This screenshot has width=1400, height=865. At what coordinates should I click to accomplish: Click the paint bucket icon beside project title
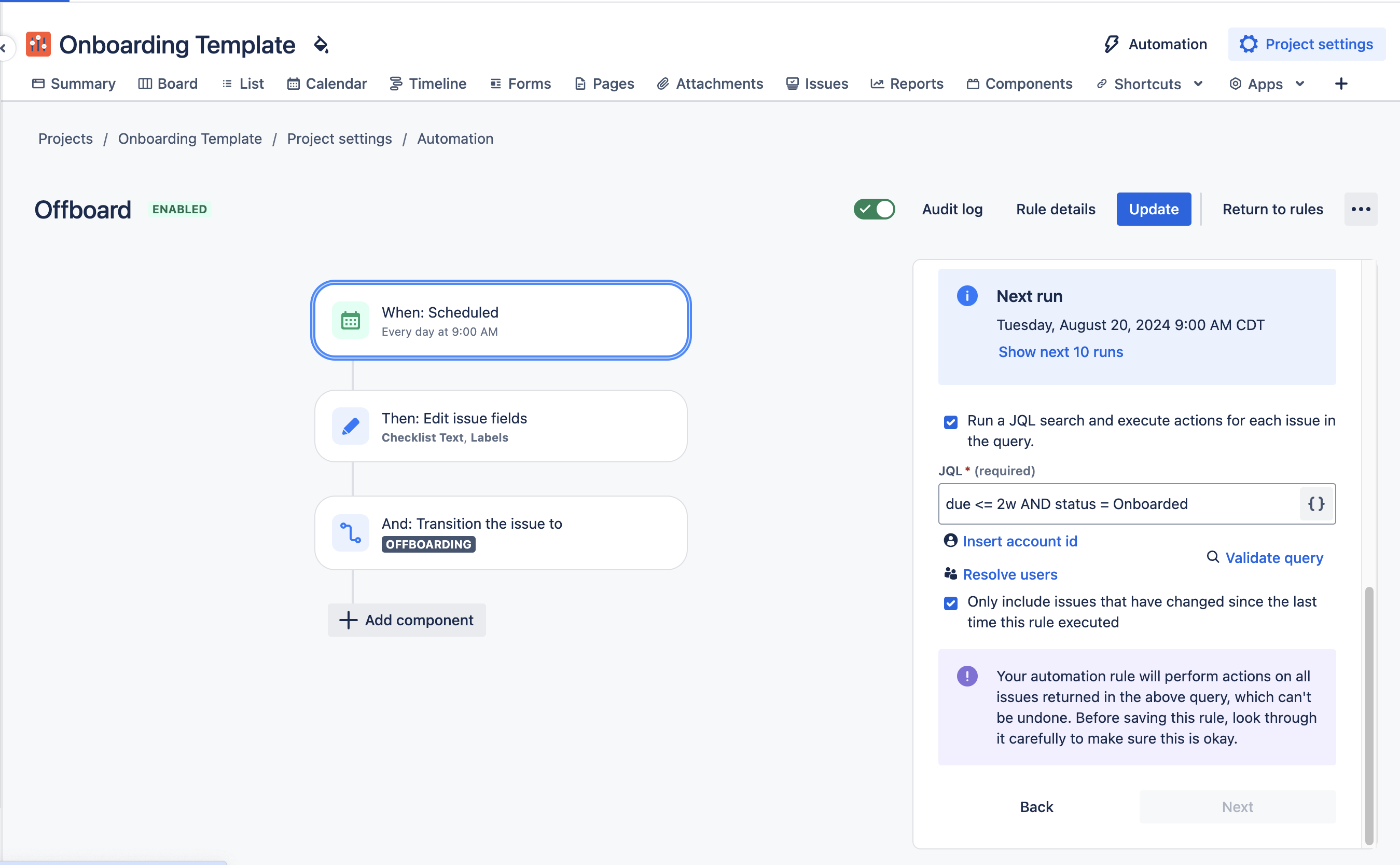pos(322,45)
